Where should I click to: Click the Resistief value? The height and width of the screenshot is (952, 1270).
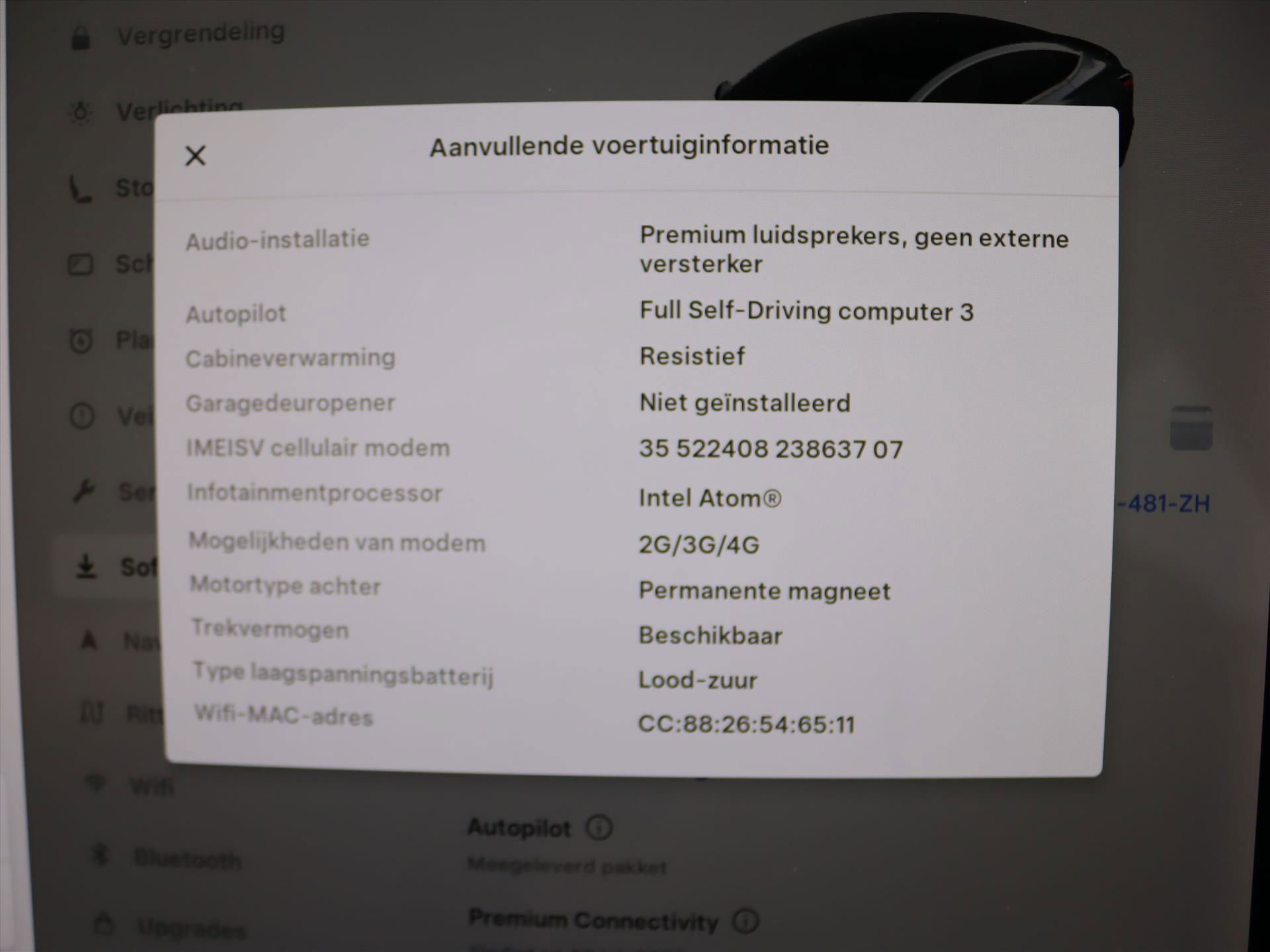point(692,356)
